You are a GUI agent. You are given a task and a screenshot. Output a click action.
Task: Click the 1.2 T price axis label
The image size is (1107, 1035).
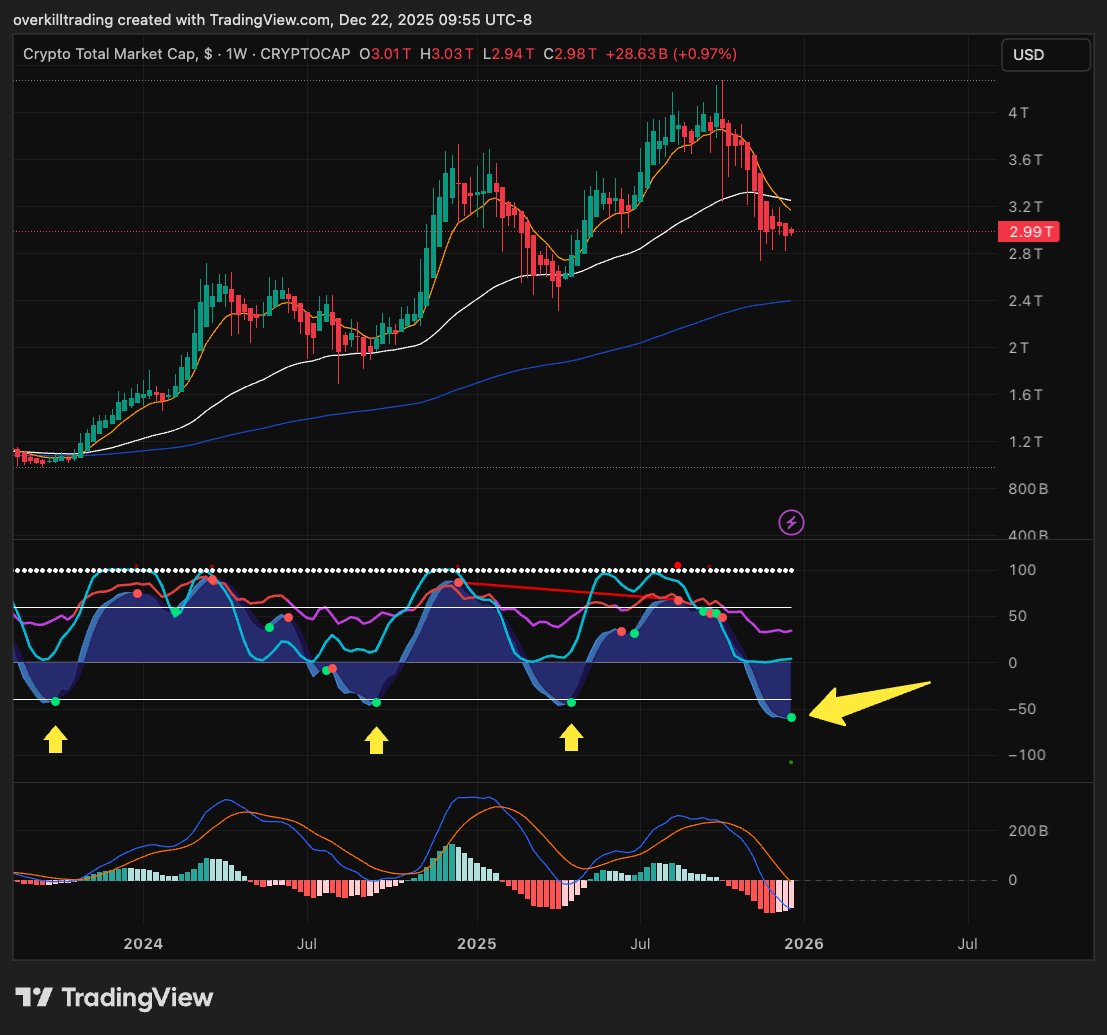tap(1025, 442)
